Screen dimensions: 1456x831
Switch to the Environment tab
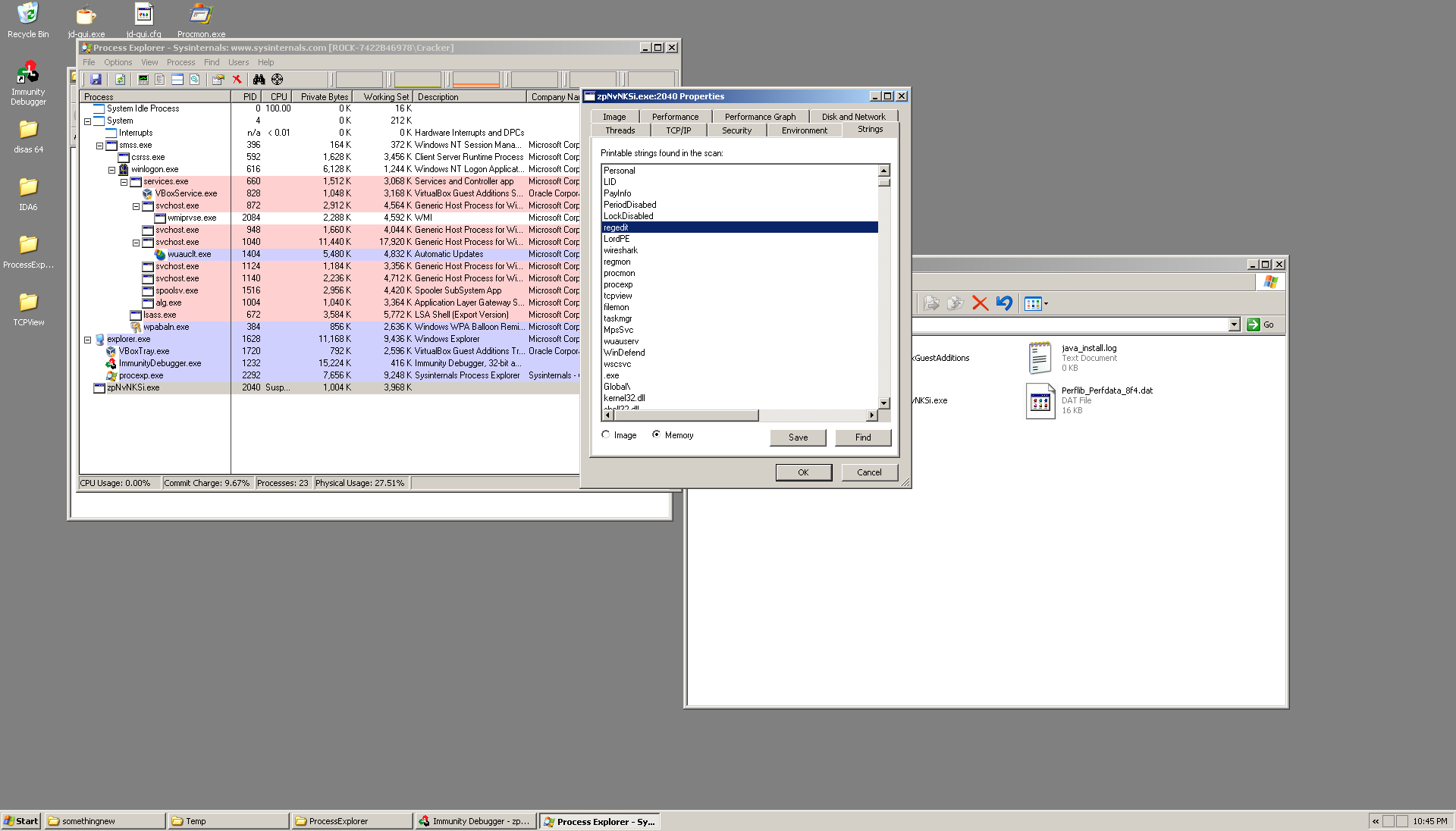805,130
